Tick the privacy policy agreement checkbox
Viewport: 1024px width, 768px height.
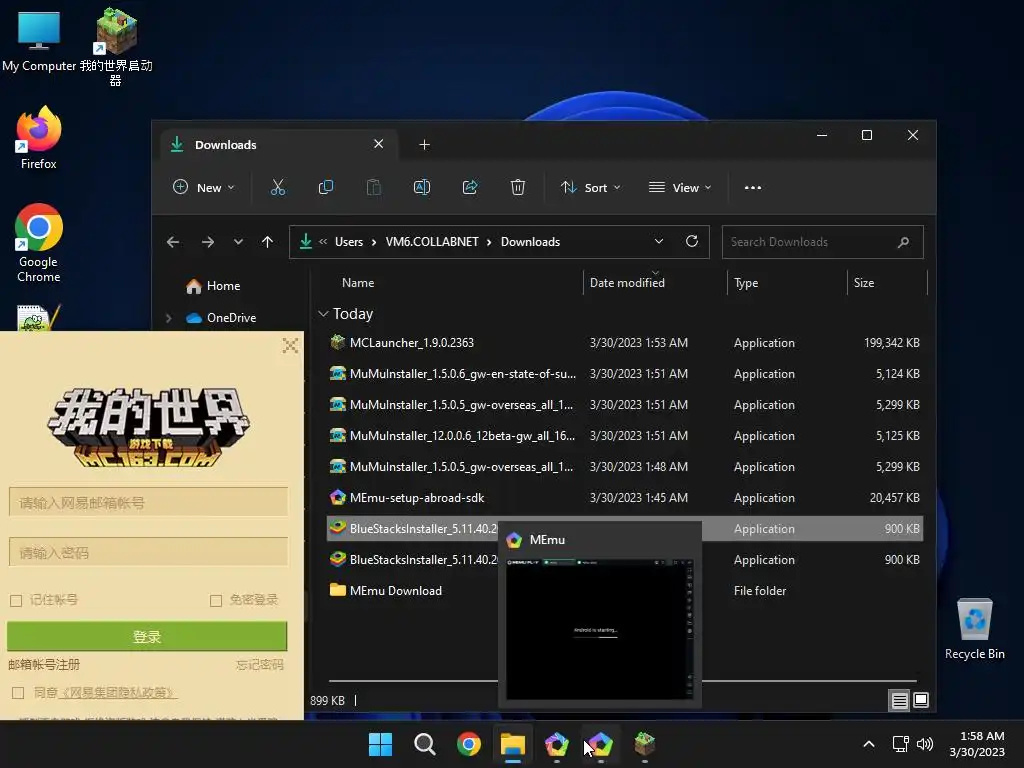pyautogui.click(x=18, y=693)
